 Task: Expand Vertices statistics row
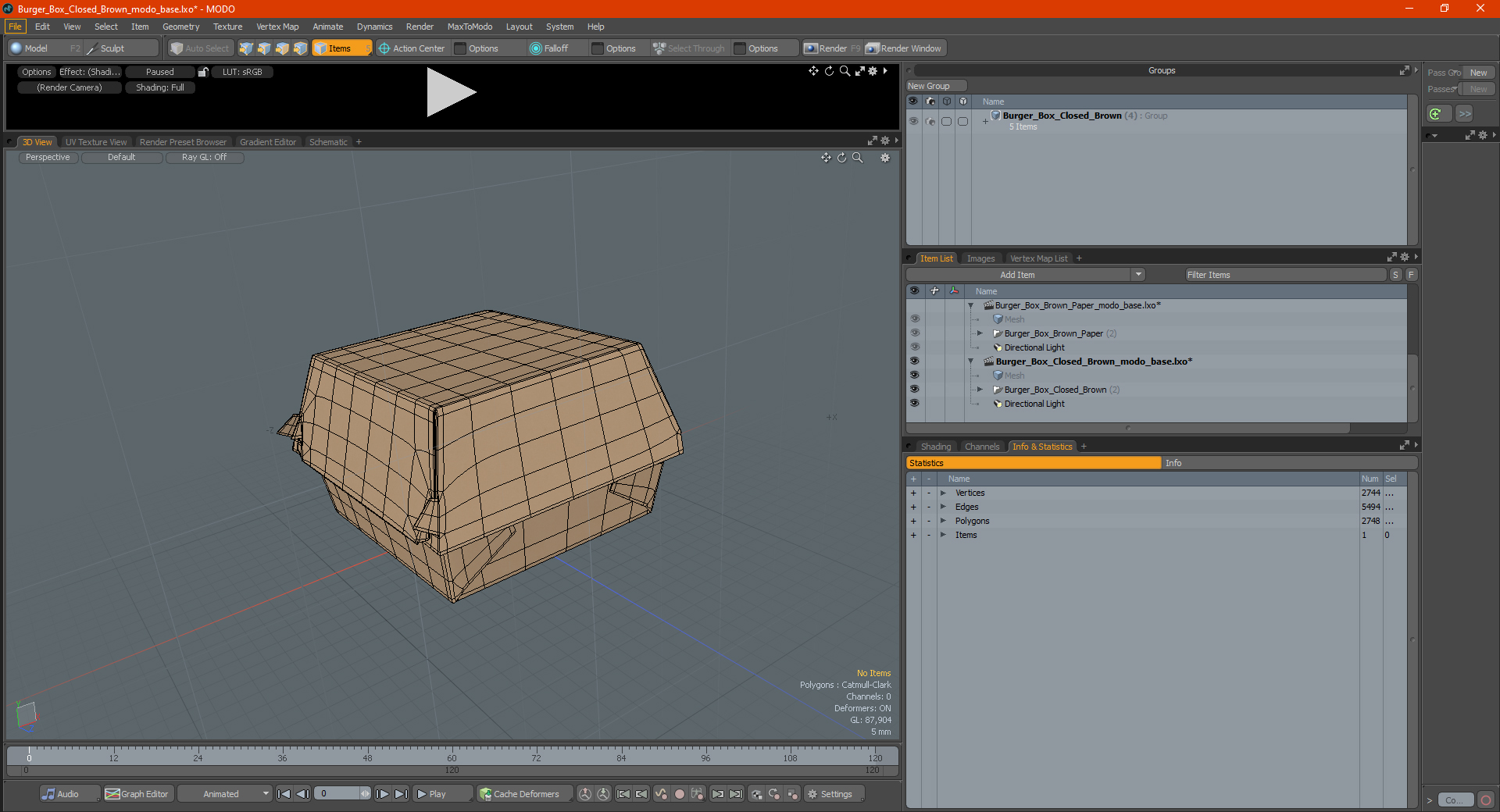coord(943,493)
